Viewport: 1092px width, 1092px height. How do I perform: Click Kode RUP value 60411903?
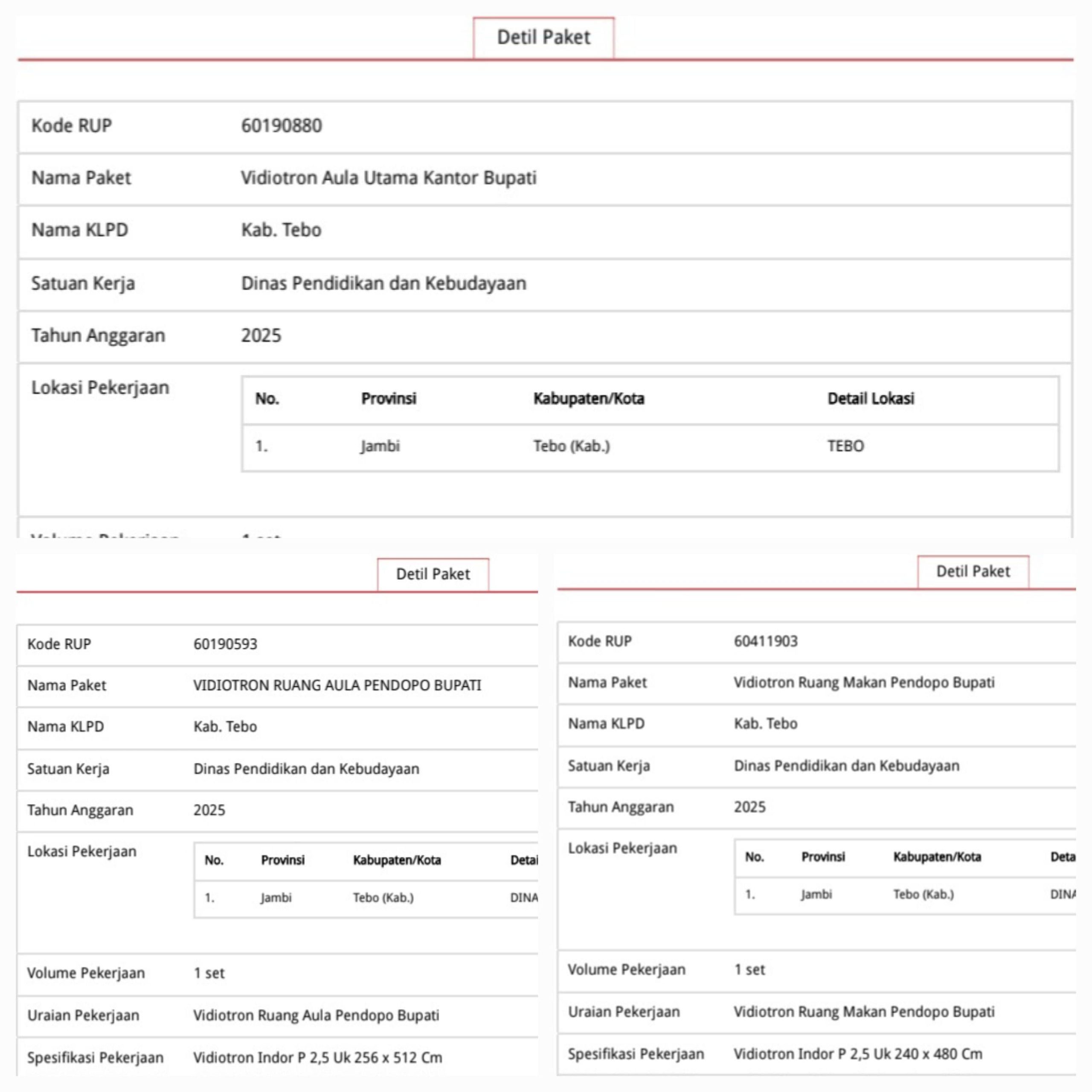(765, 642)
